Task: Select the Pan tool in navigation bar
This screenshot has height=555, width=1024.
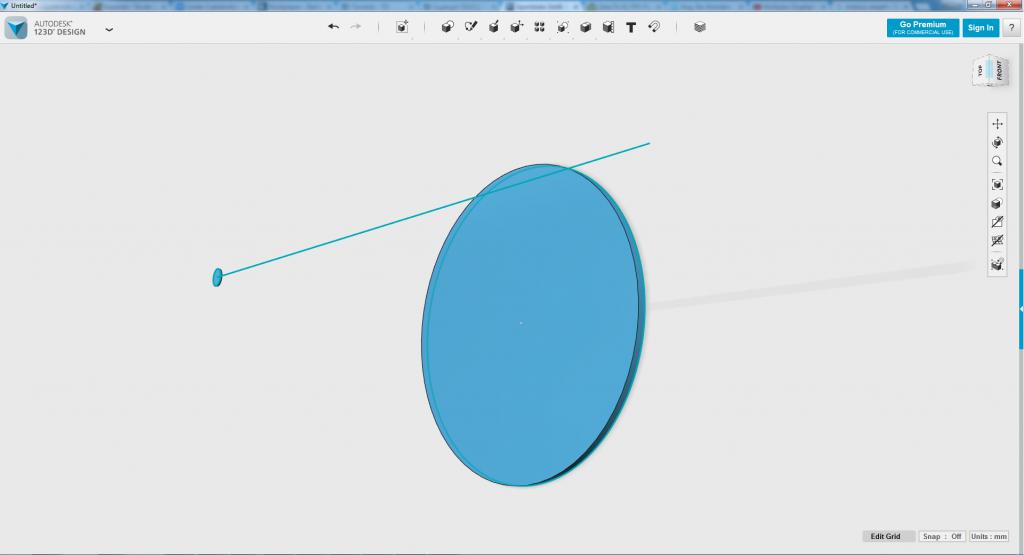Action: 997,124
